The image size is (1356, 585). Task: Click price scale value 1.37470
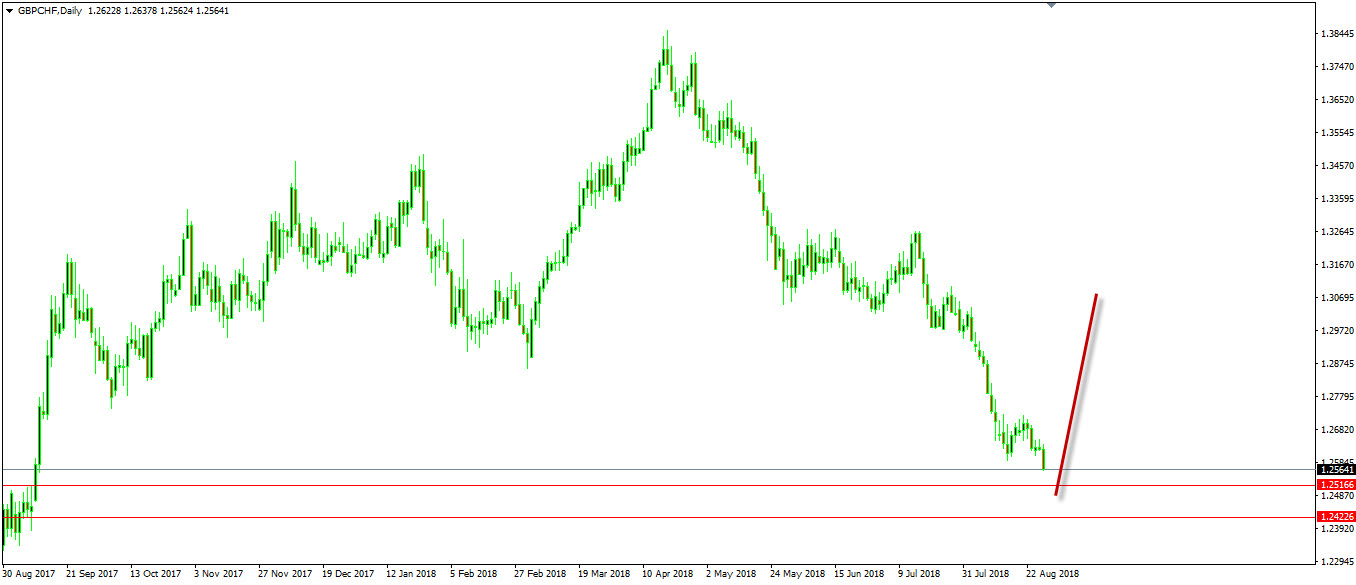(1337, 67)
